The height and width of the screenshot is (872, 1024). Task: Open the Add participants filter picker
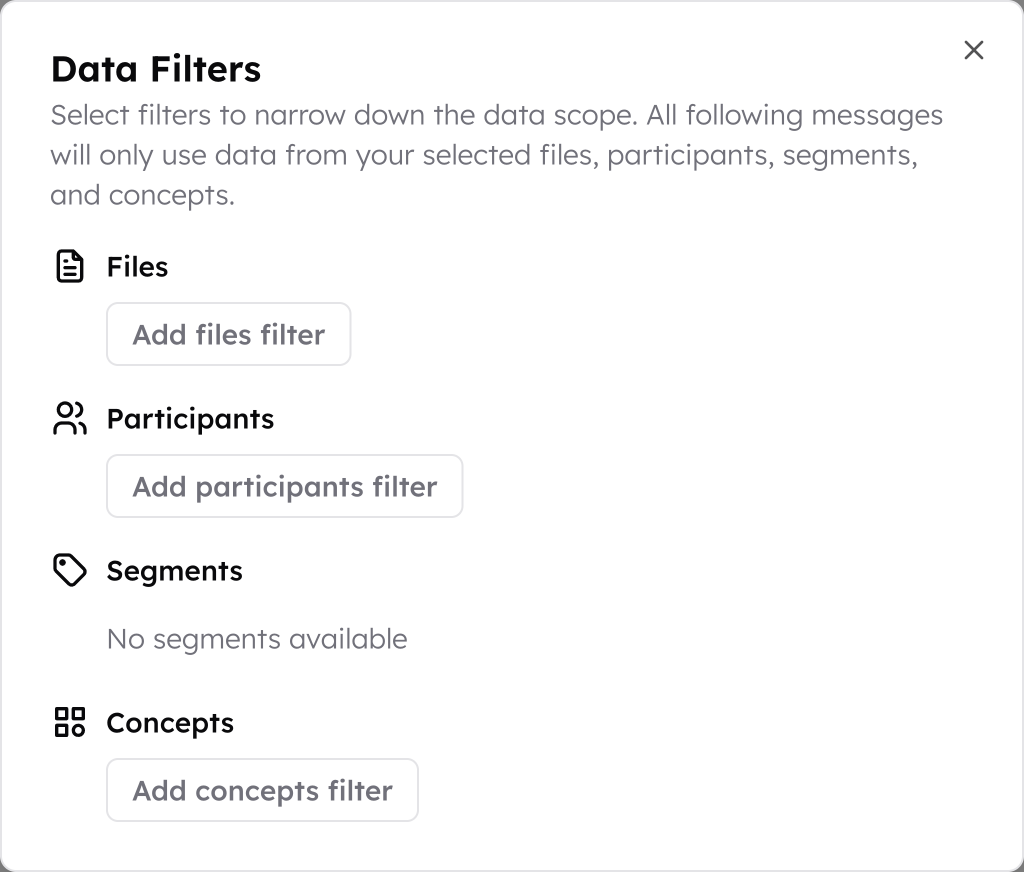[x=285, y=487]
